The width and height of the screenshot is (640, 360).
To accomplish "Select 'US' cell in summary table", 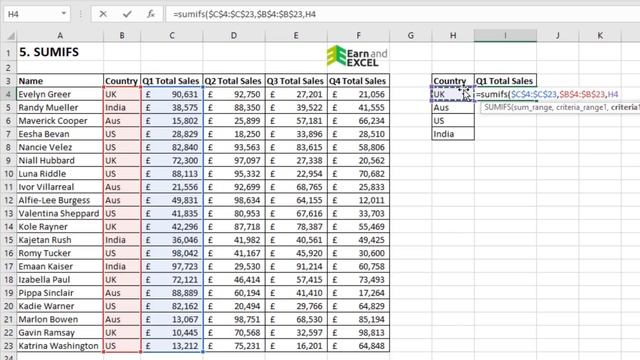I will click(x=453, y=121).
